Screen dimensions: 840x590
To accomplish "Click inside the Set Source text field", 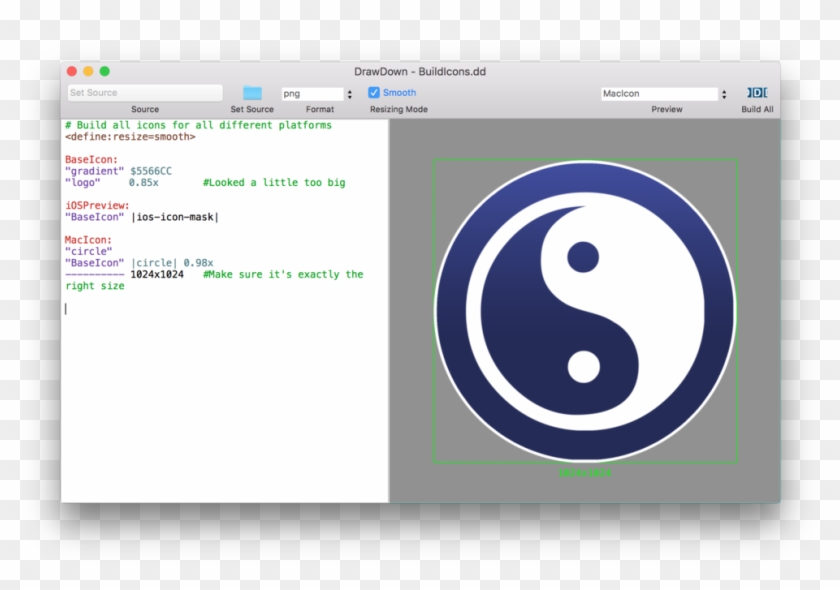I will (x=143, y=91).
